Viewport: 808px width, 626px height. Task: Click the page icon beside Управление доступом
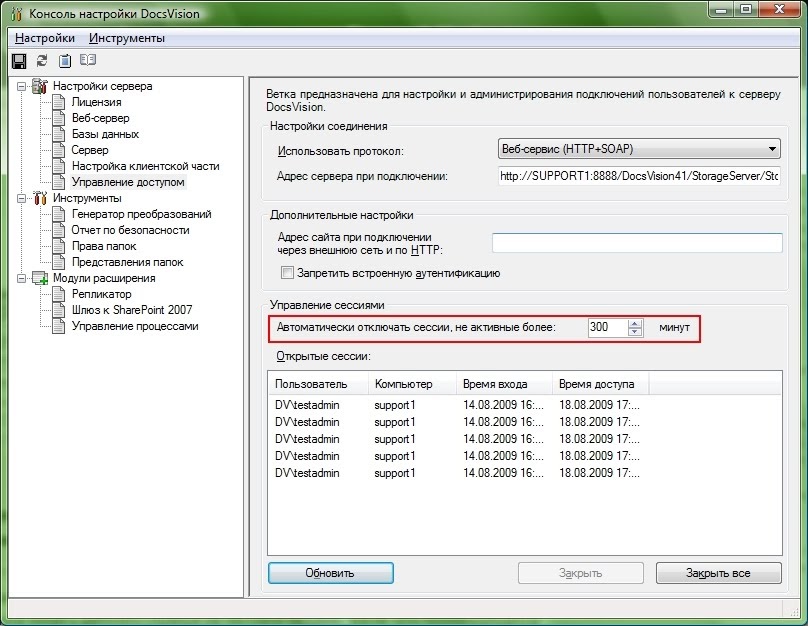click(59, 182)
